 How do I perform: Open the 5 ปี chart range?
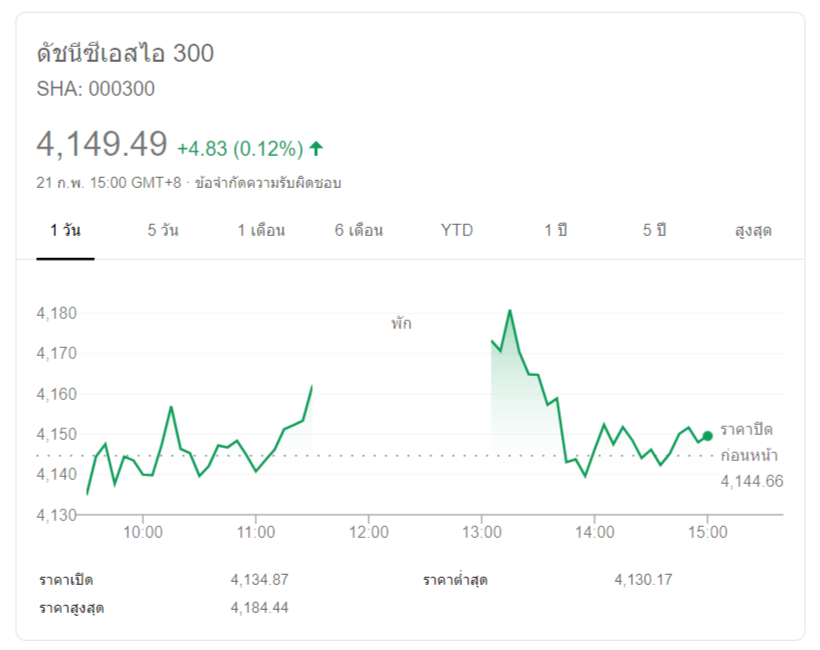click(654, 230)
